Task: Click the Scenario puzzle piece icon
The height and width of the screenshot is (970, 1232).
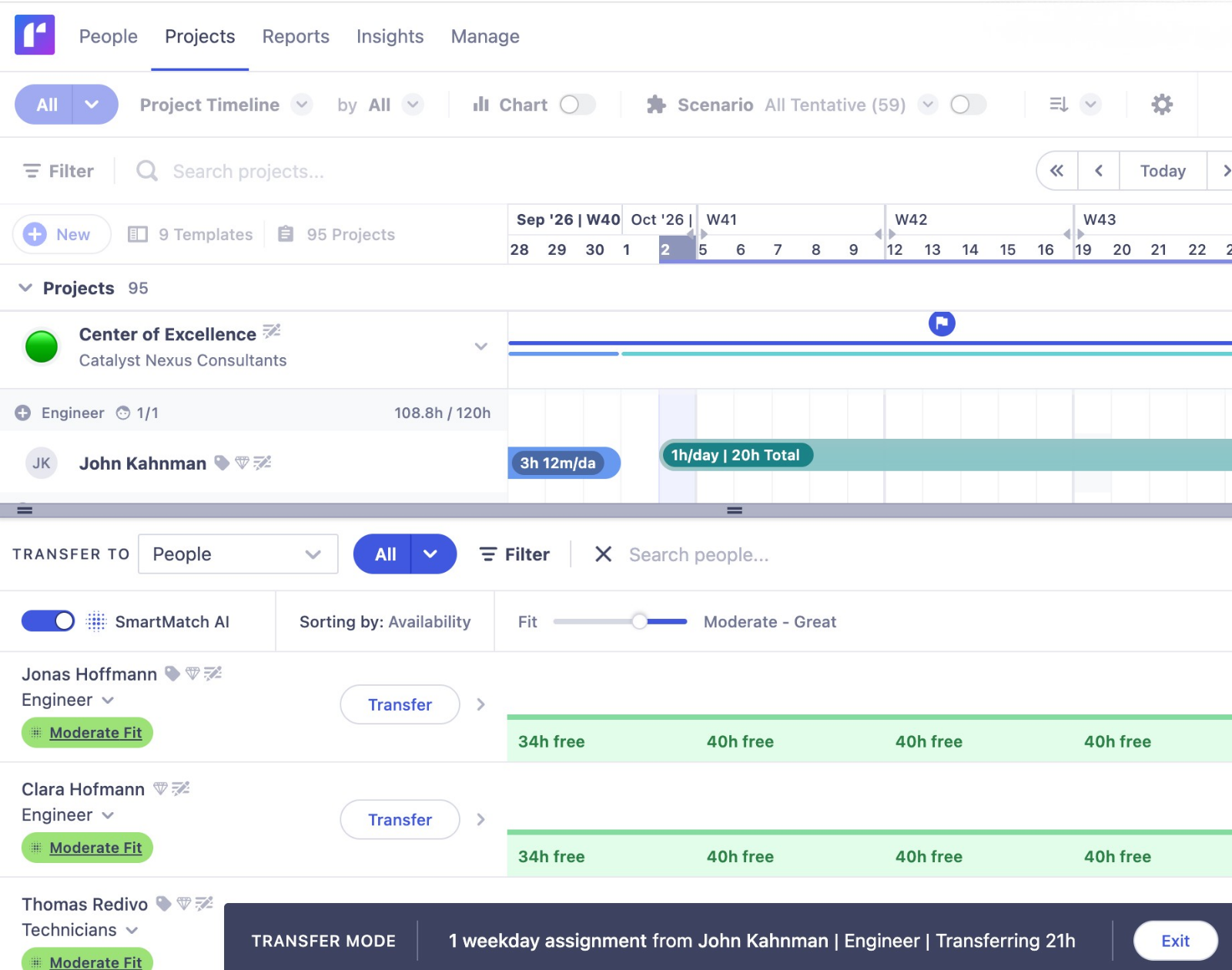Action: 656,105
